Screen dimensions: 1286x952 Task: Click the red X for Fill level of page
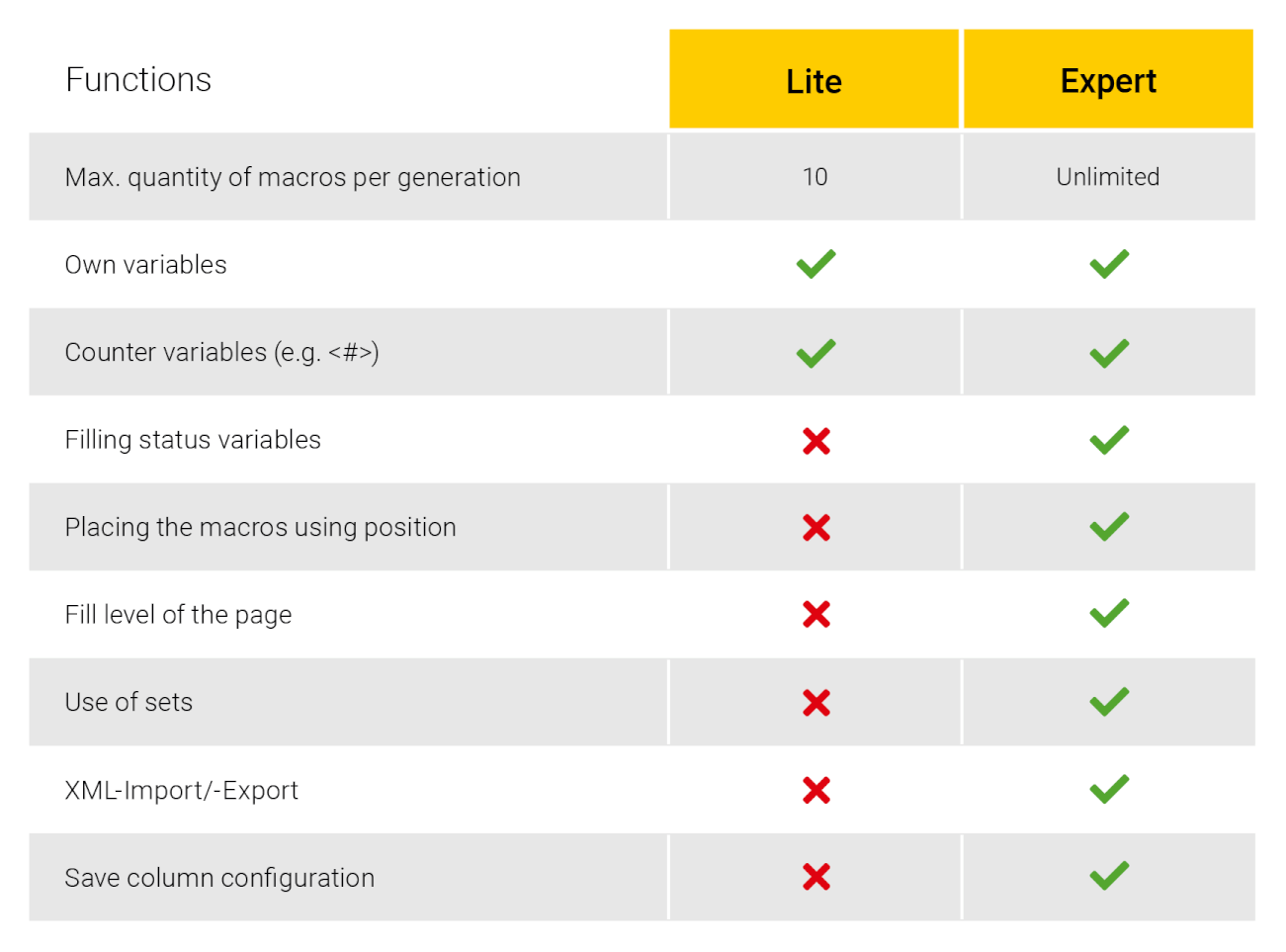(816, 615)
